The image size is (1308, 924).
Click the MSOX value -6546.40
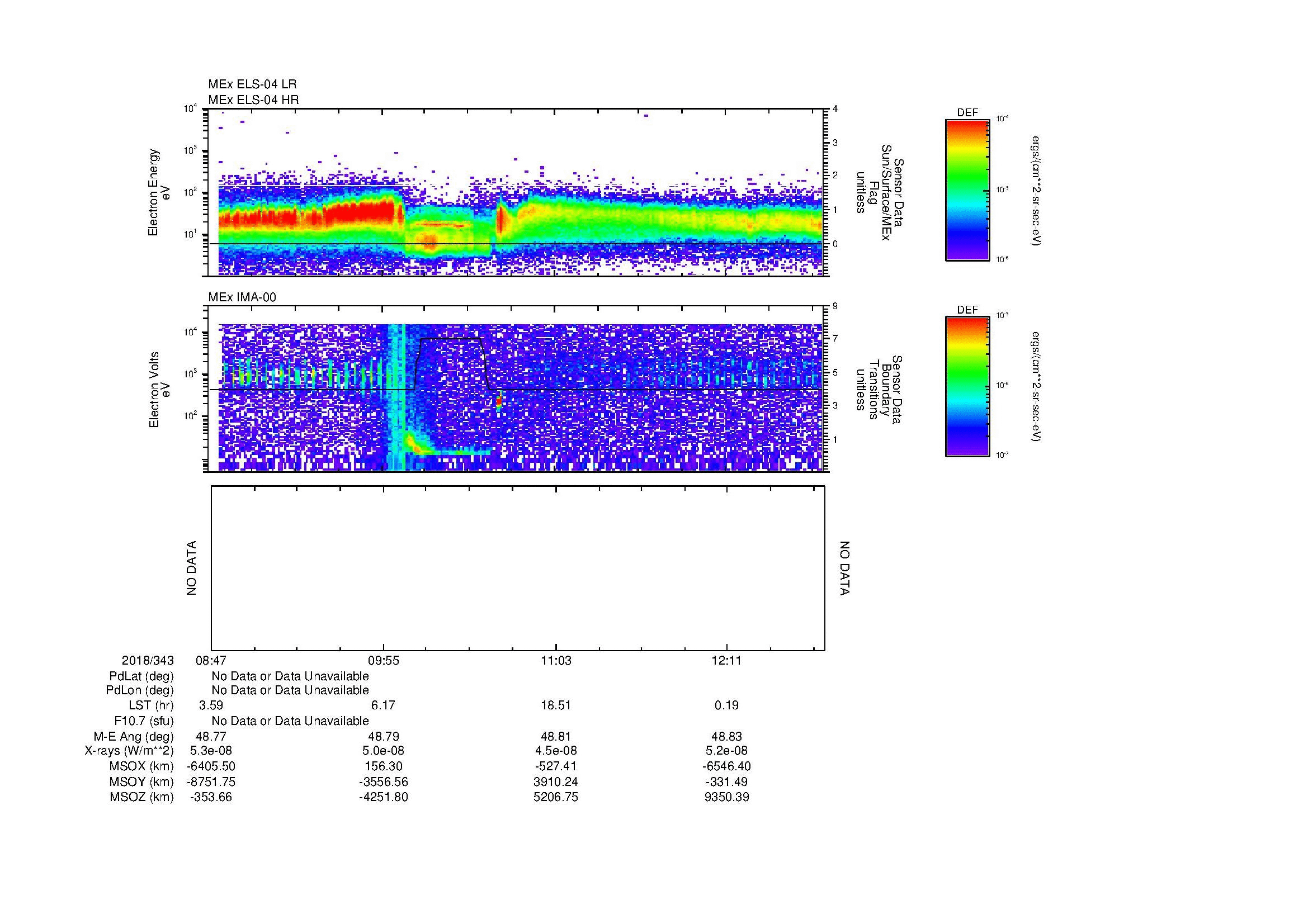pos(727,766)
